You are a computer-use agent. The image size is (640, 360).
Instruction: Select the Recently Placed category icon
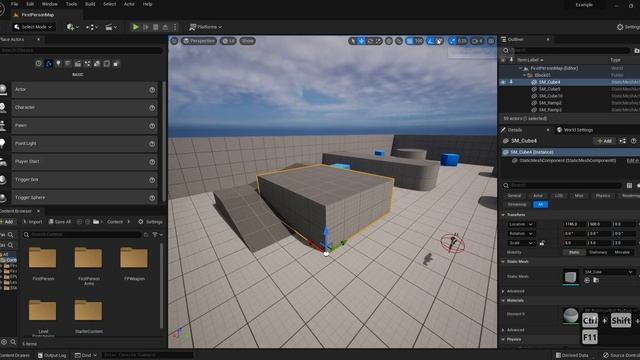coord(38,64)
